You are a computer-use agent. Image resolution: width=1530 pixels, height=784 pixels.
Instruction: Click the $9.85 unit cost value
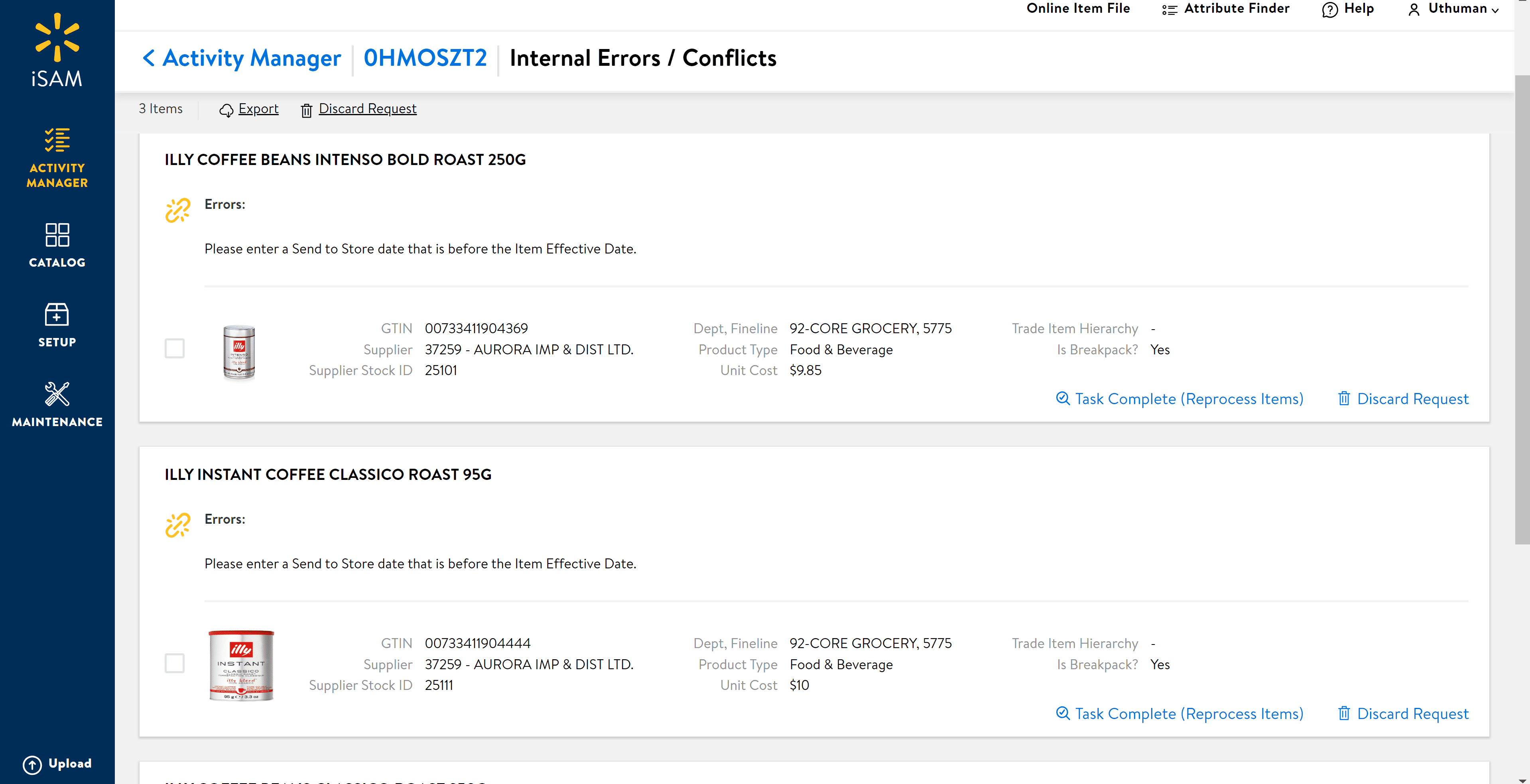coord(805,370)
